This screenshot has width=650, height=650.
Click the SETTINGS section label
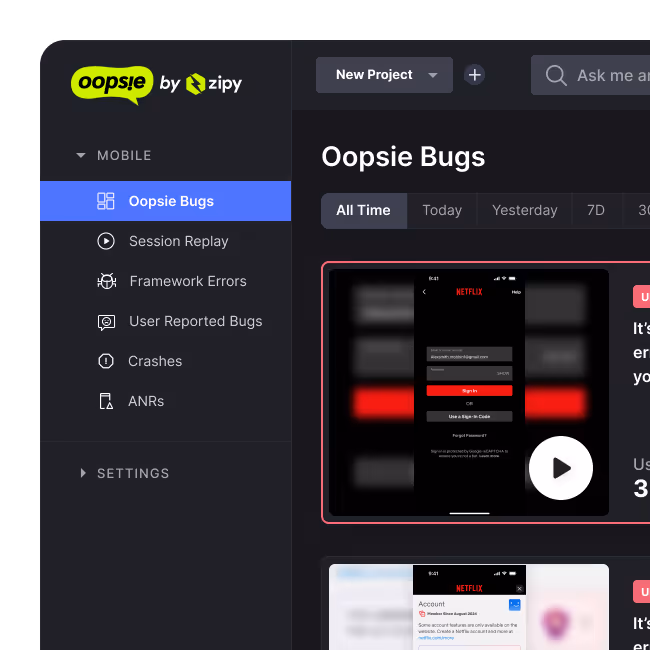(x=133, y=473)
